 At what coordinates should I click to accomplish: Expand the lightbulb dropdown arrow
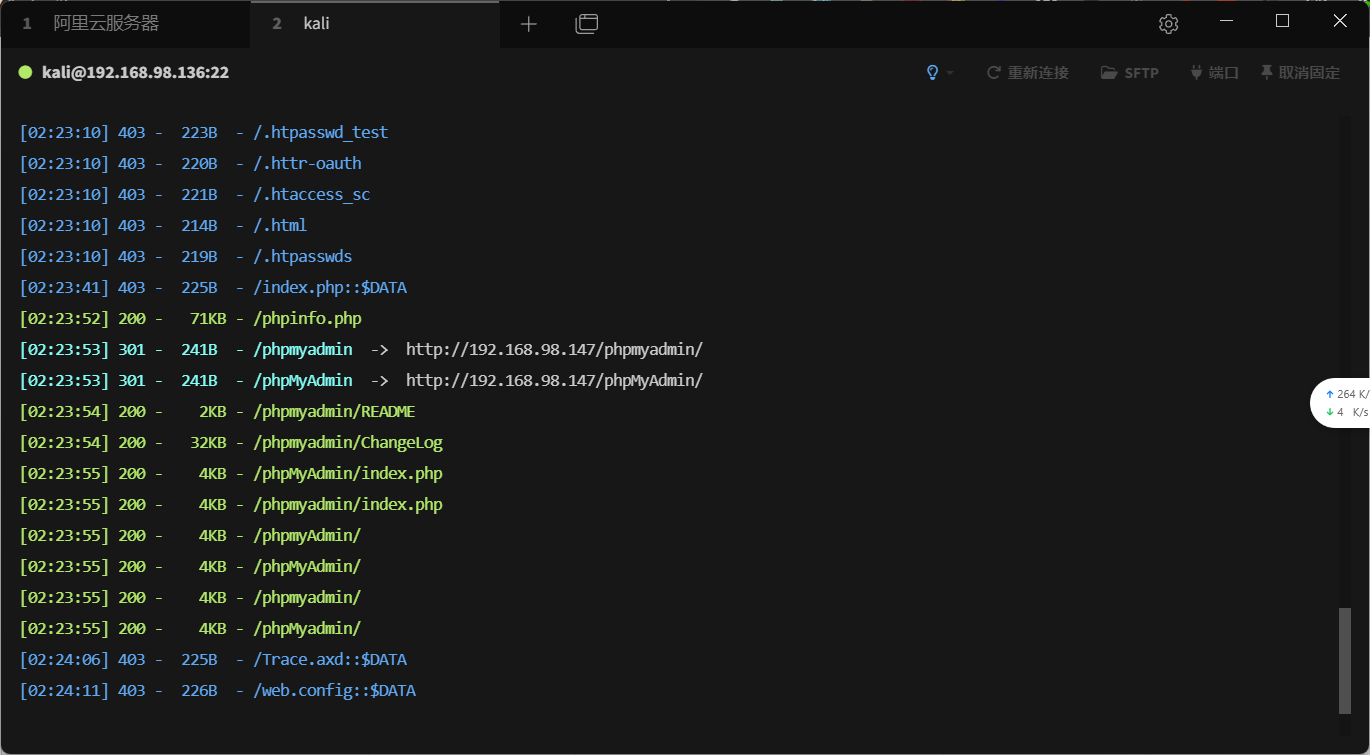[x=950, y=73]
